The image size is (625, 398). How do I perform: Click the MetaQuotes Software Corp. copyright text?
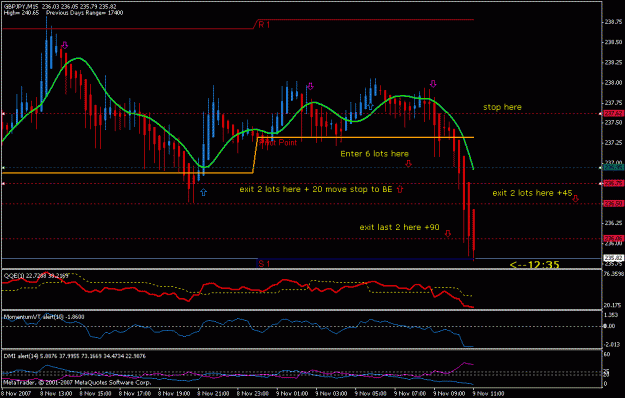(77, 383)
